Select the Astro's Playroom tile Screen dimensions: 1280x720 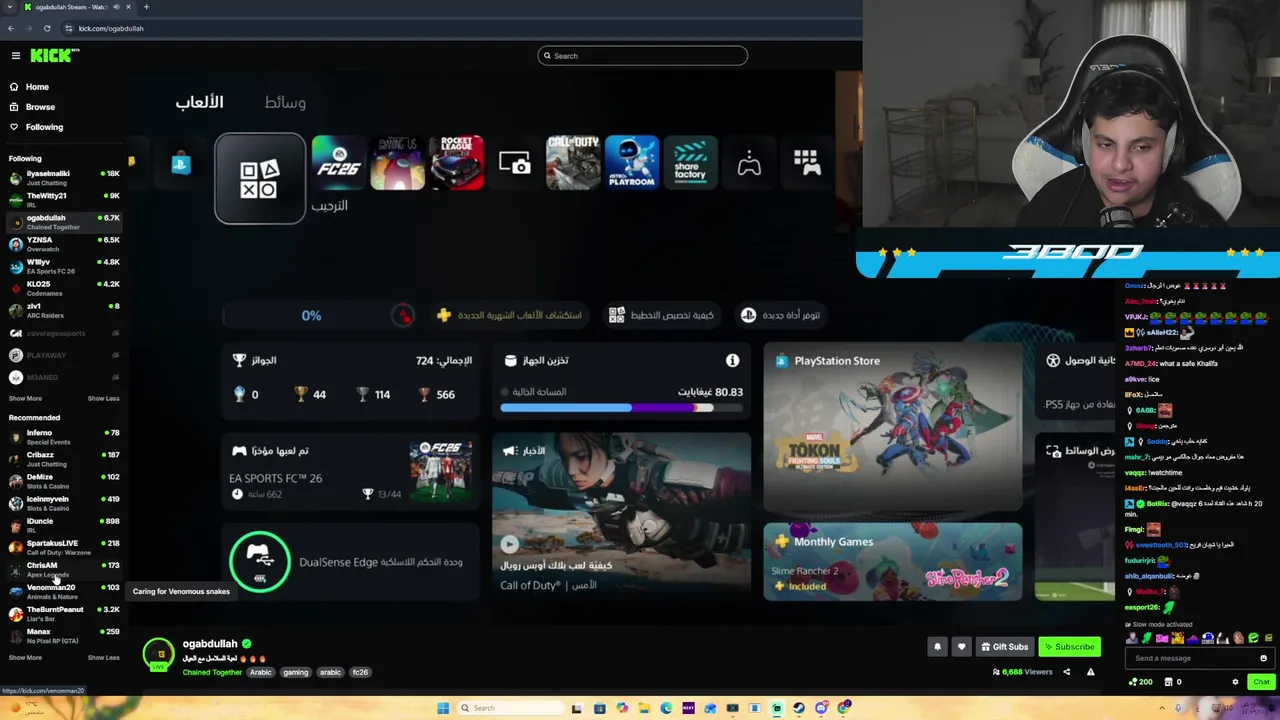pos(632,162)
